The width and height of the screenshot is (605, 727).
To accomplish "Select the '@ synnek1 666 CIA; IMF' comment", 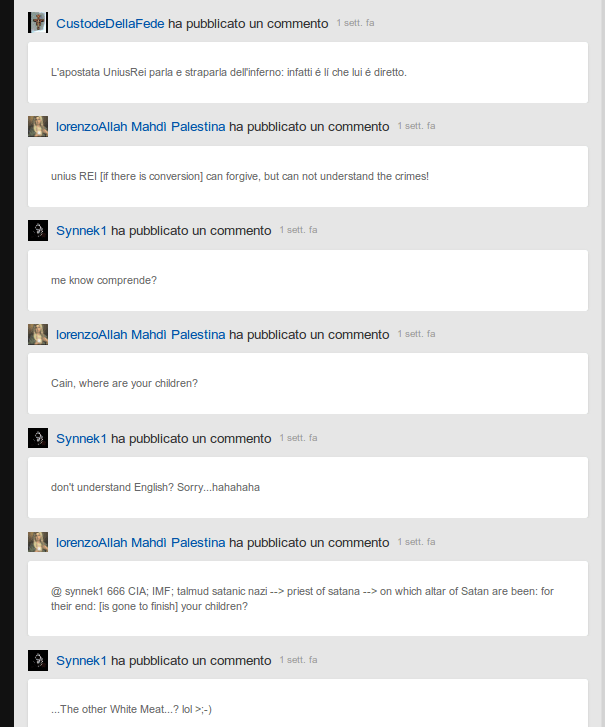I will [x=302, y=598].
